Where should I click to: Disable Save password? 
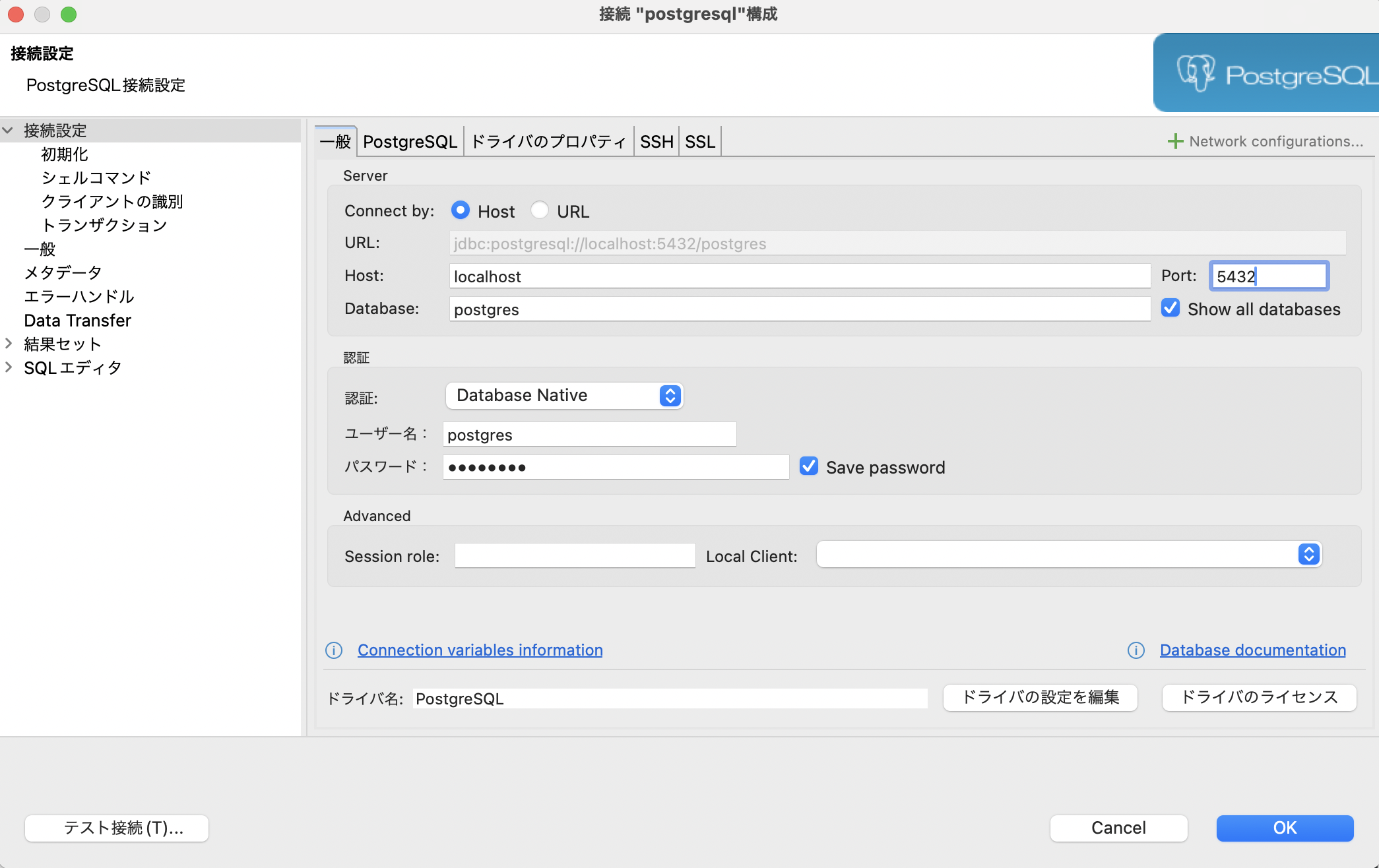[808, 466]
